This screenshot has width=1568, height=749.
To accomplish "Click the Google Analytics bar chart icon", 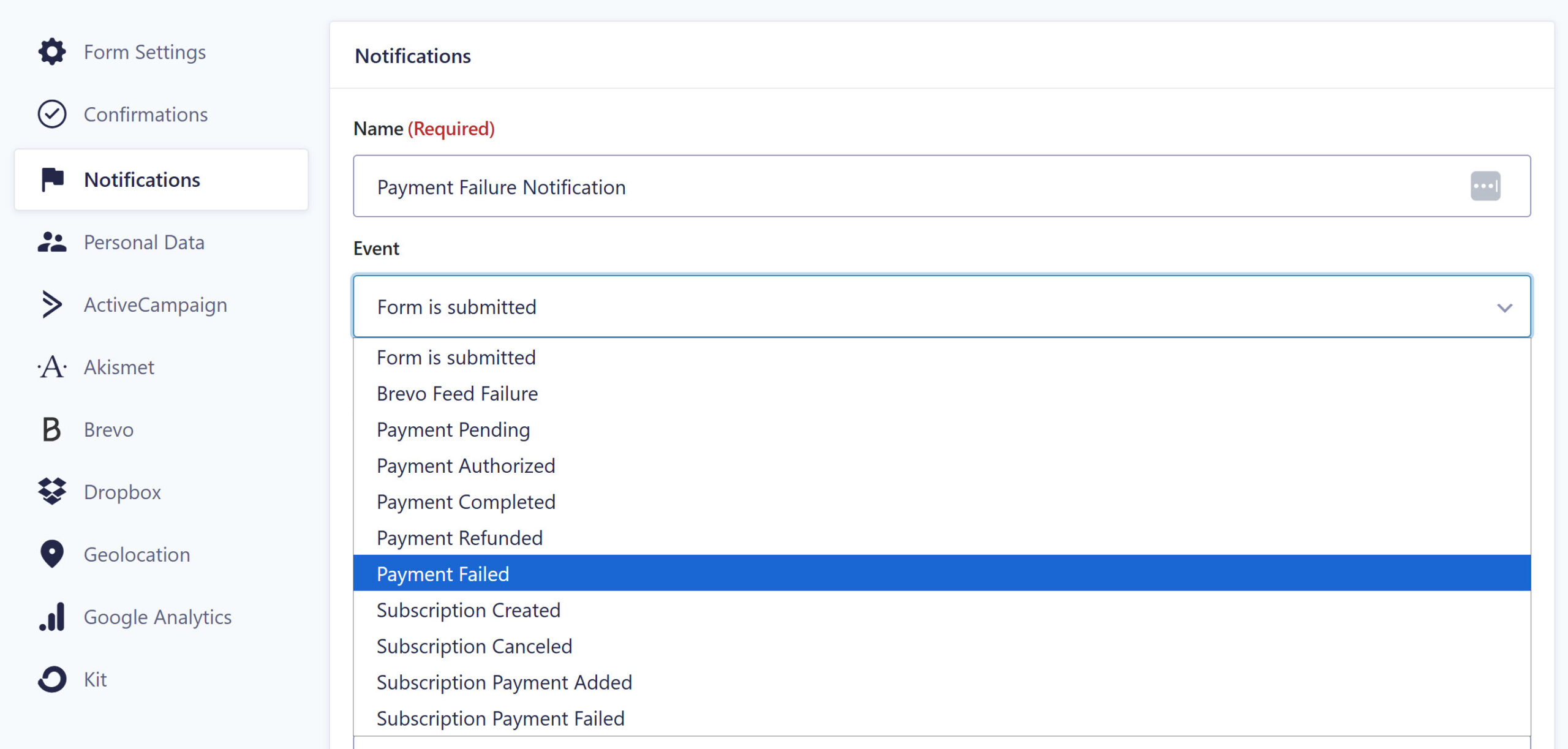I will (52, 617).
